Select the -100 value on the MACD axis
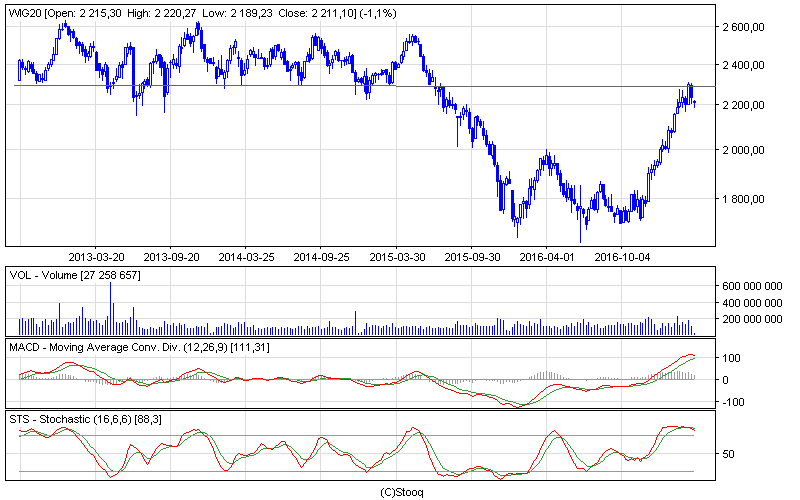800x500 pixels. (x=736, y=402)
